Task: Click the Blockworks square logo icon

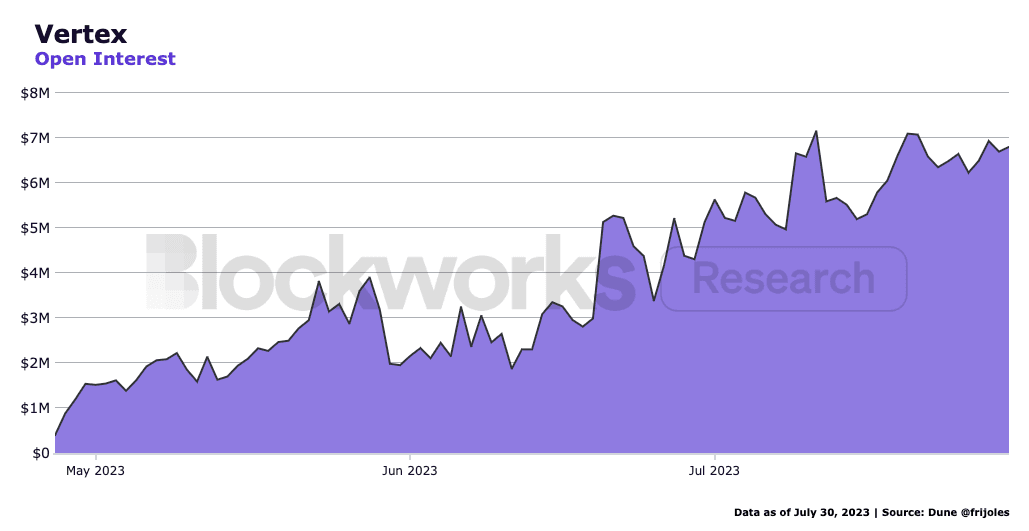Action: point(172,273)
